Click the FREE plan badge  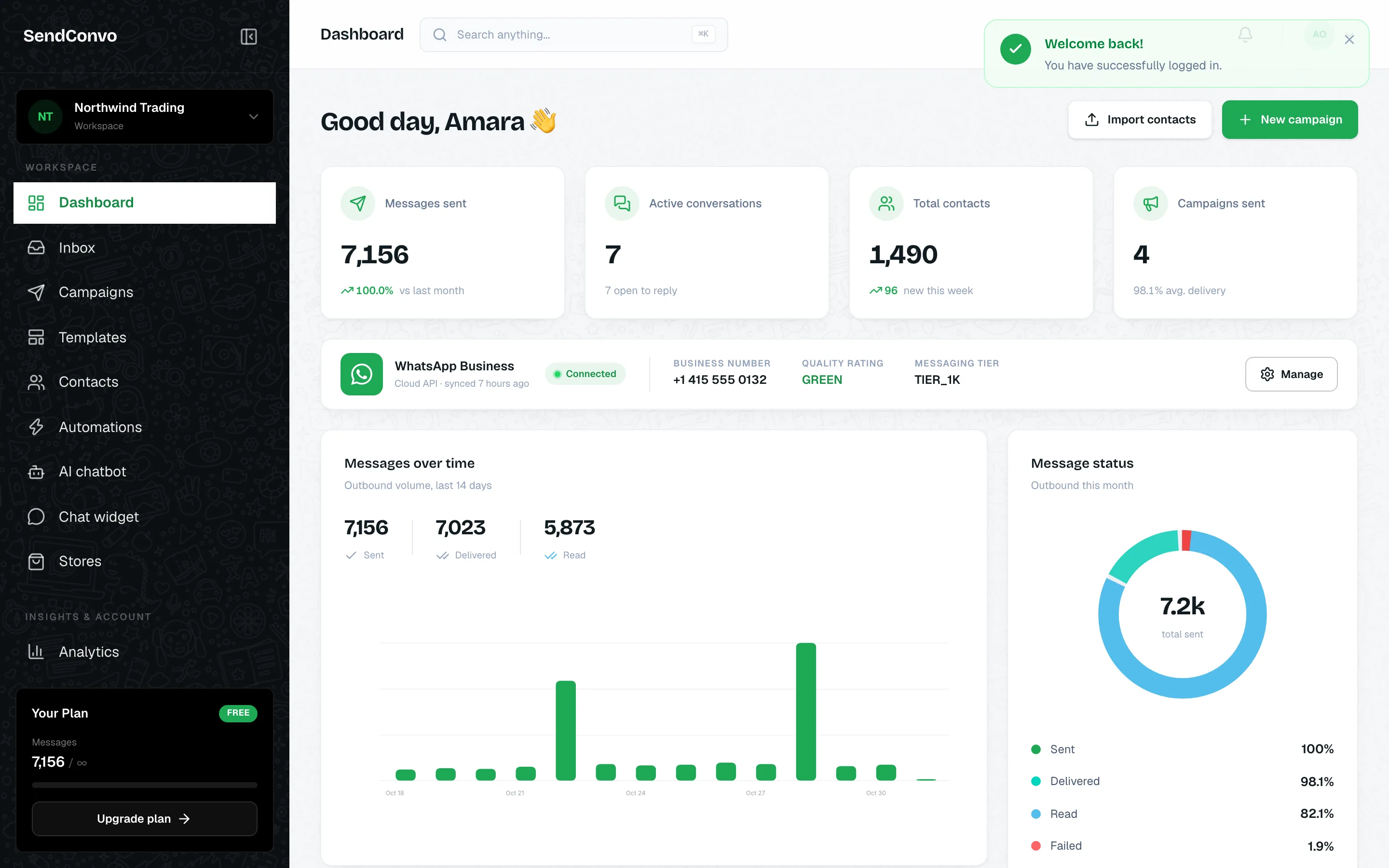(x=238, y=713)
